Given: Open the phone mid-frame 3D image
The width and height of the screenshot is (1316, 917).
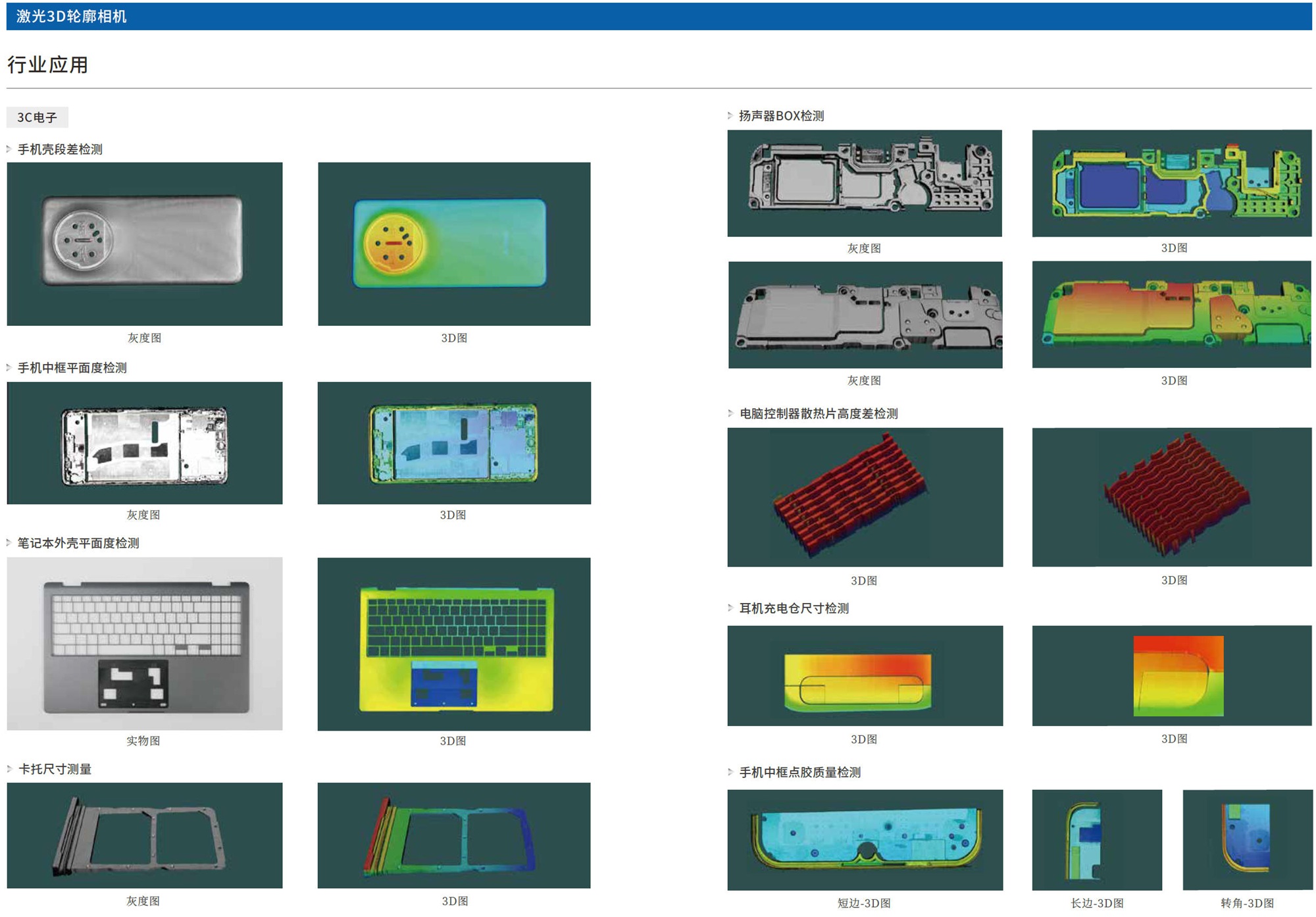Looking at the screenshot, I should (454, 443).
